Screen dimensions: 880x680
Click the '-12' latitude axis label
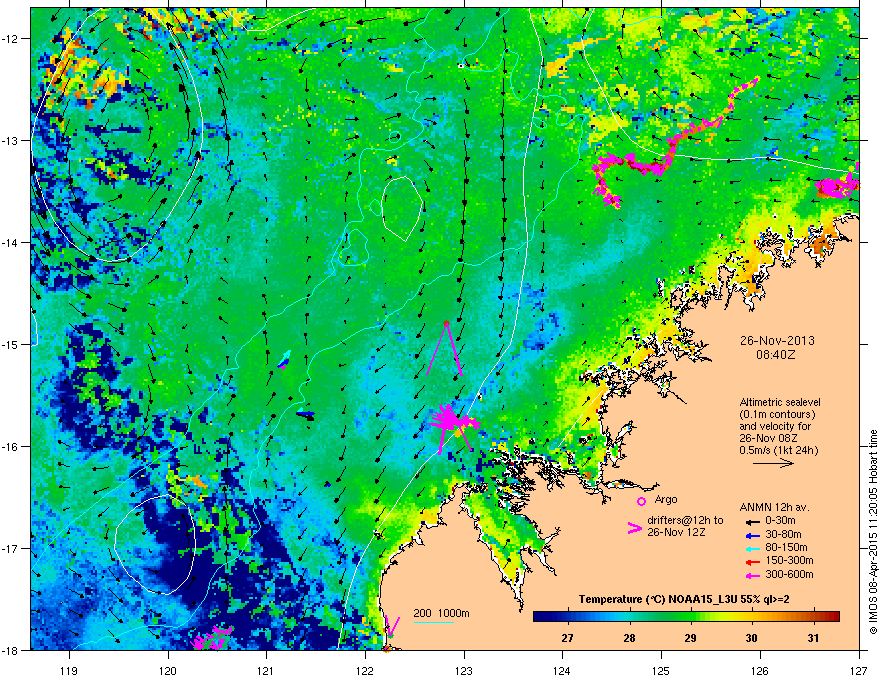tap(11, 39)
